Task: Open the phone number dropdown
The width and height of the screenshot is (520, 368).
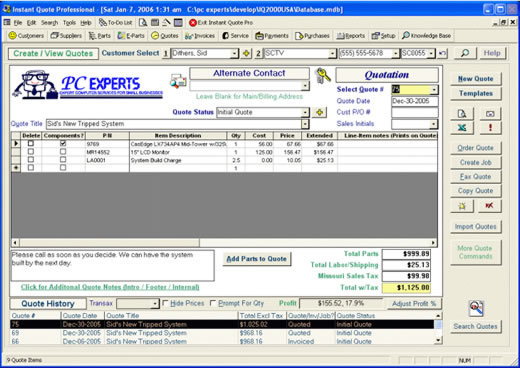Action: point(396,53)
